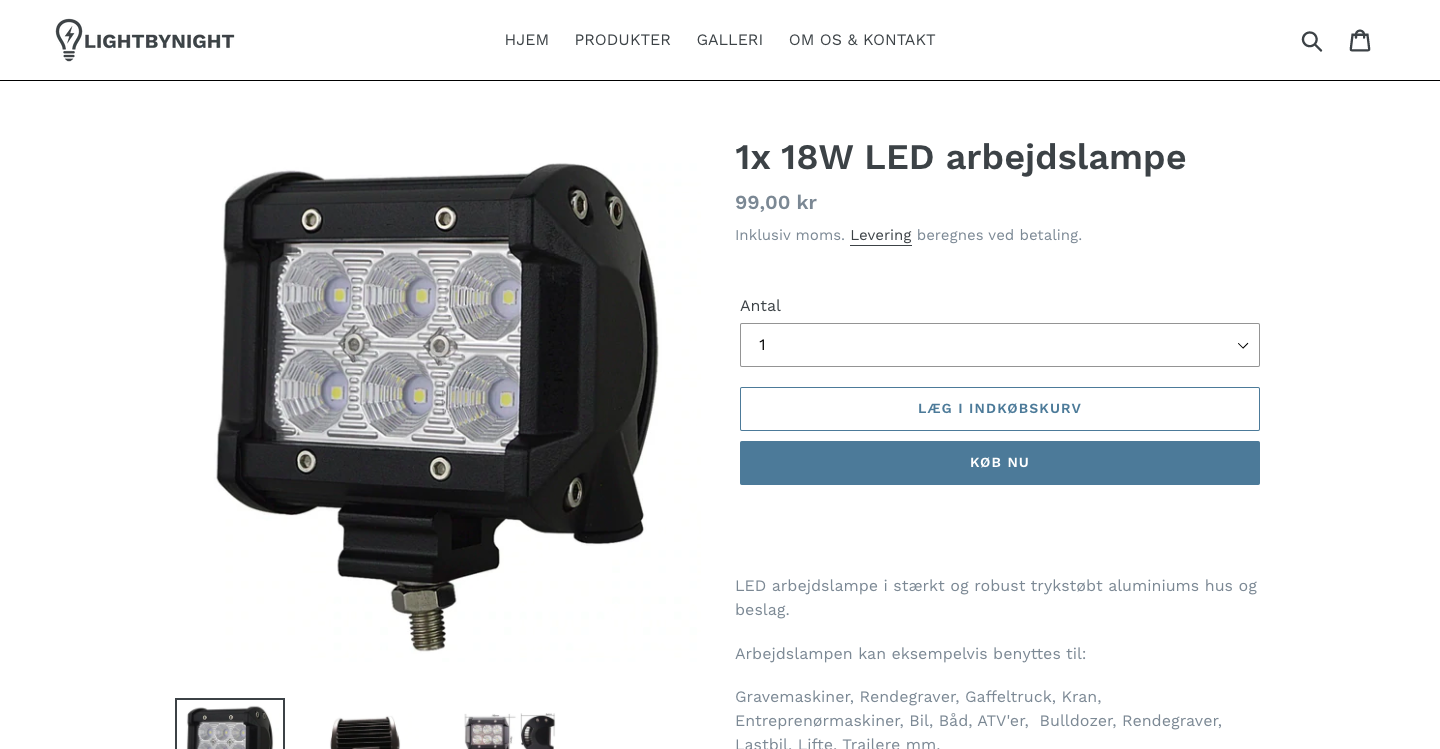The height and width of the screenshot is (749, 1440).
Task: Select the second side-view lamp thumbnail
Action: [x=366, y=730]
